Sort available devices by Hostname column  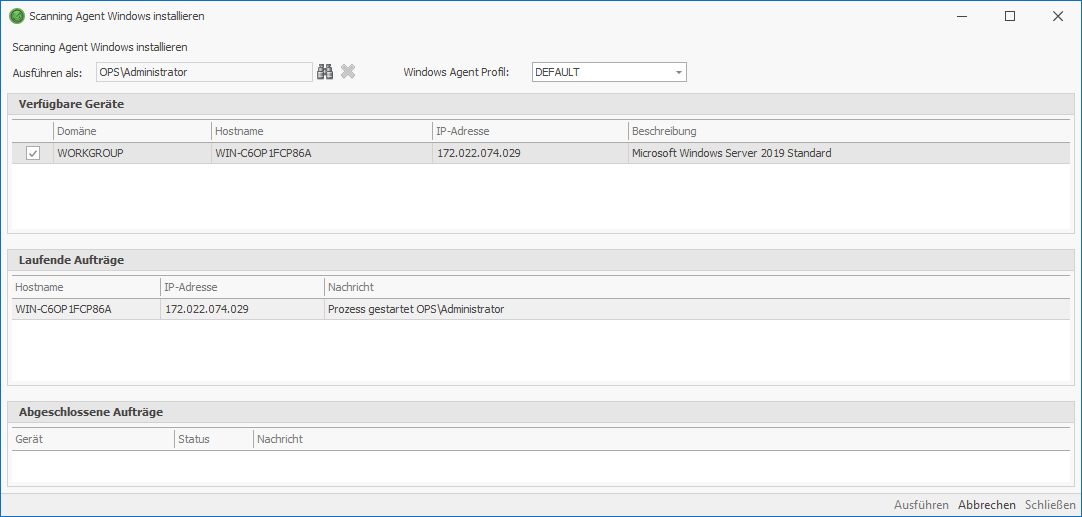tap(320, 131)
